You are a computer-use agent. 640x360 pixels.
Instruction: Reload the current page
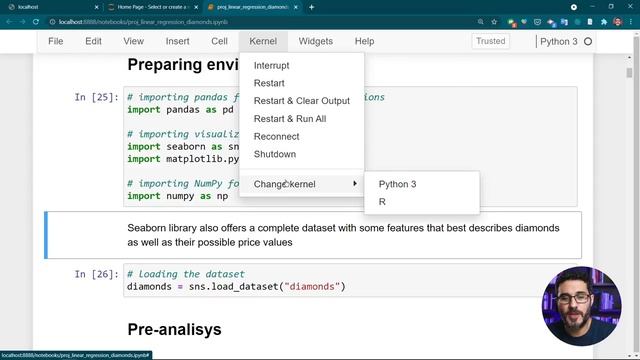[x=36, y=22]
